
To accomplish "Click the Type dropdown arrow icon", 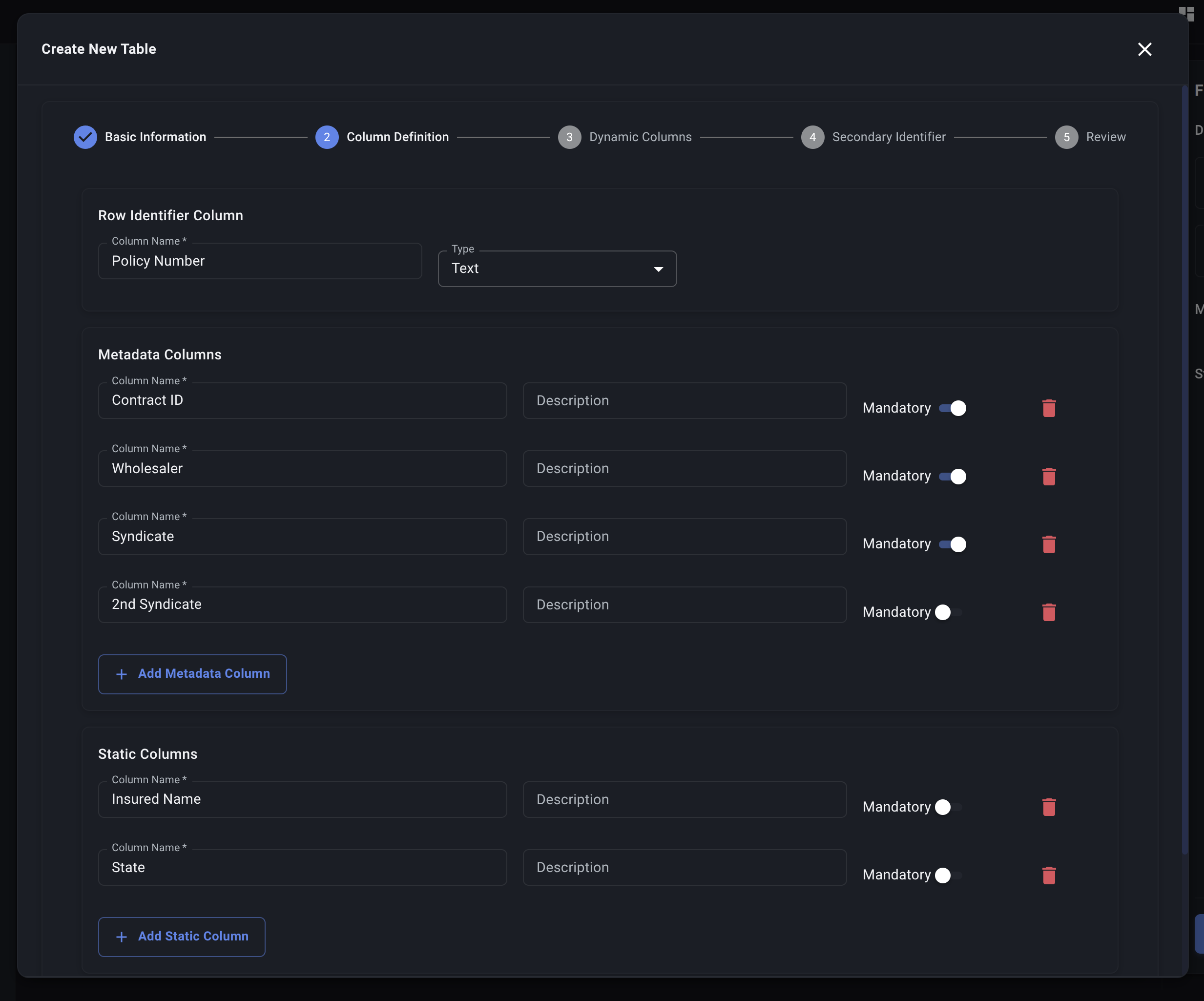I will point(658,269).
